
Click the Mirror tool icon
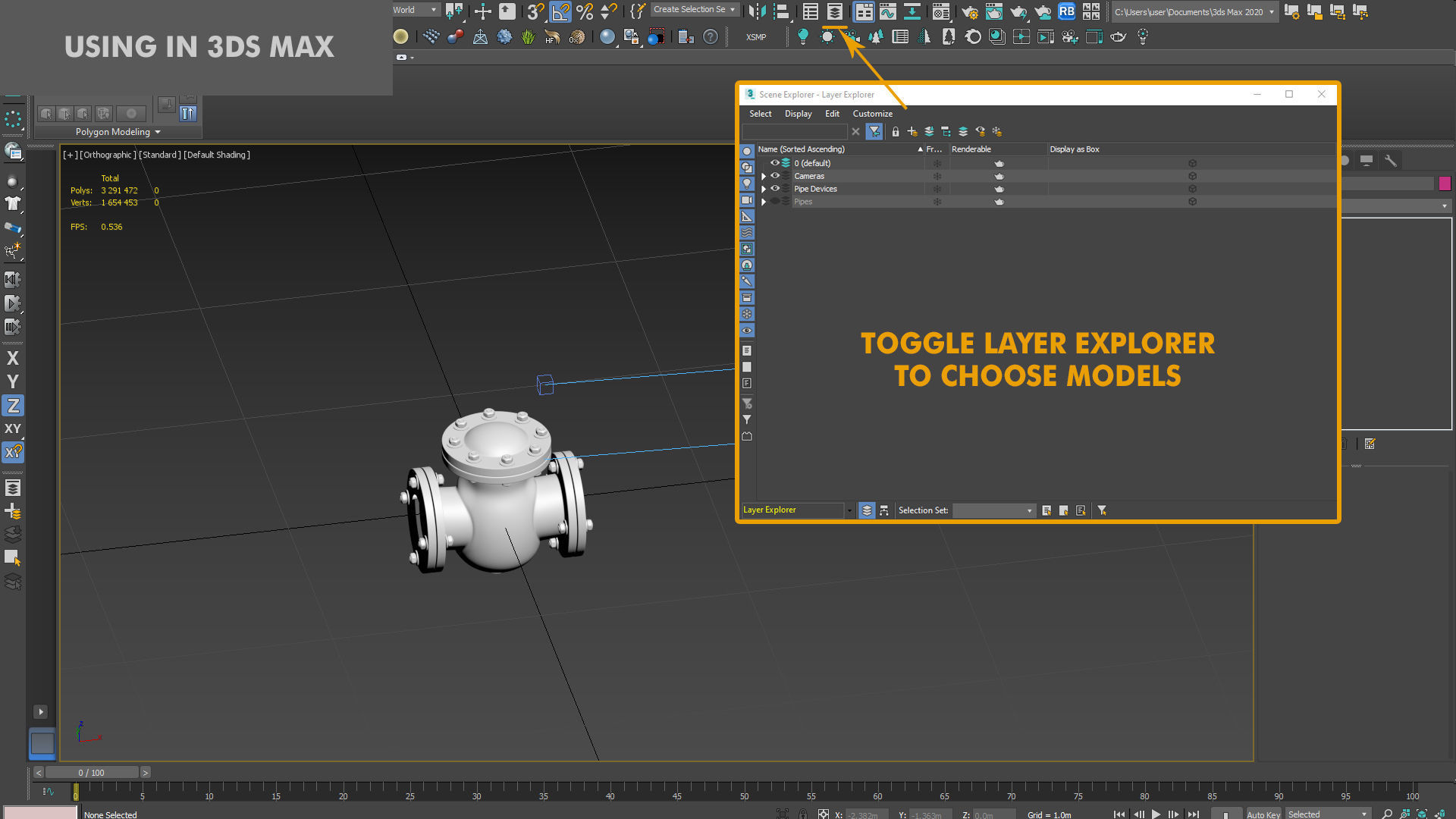click(x=757, y=11)
